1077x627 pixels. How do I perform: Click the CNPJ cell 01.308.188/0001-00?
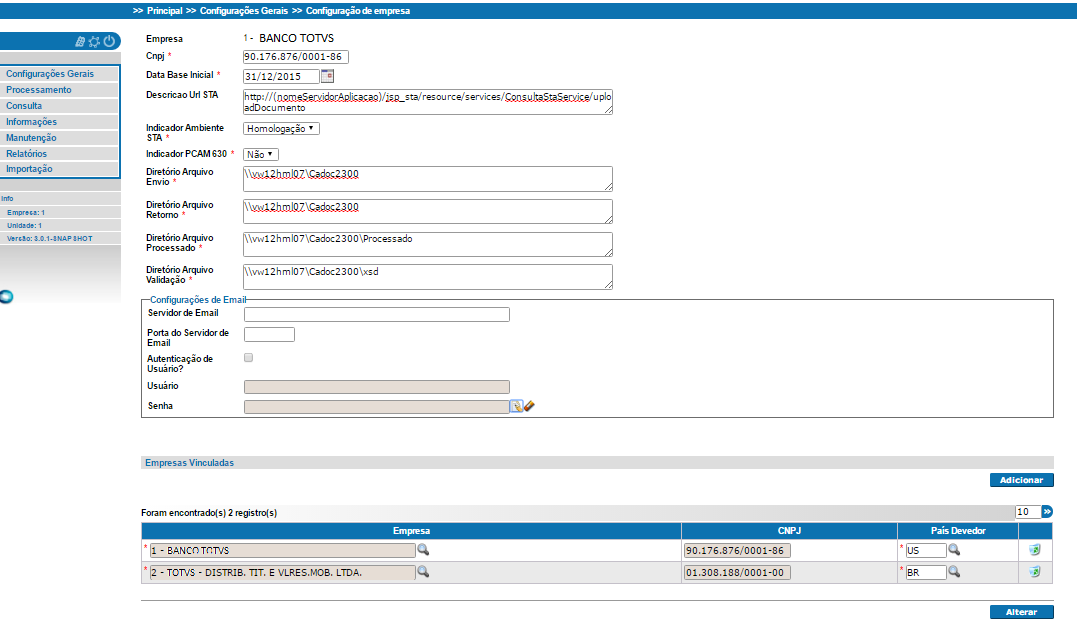(737, 572)
